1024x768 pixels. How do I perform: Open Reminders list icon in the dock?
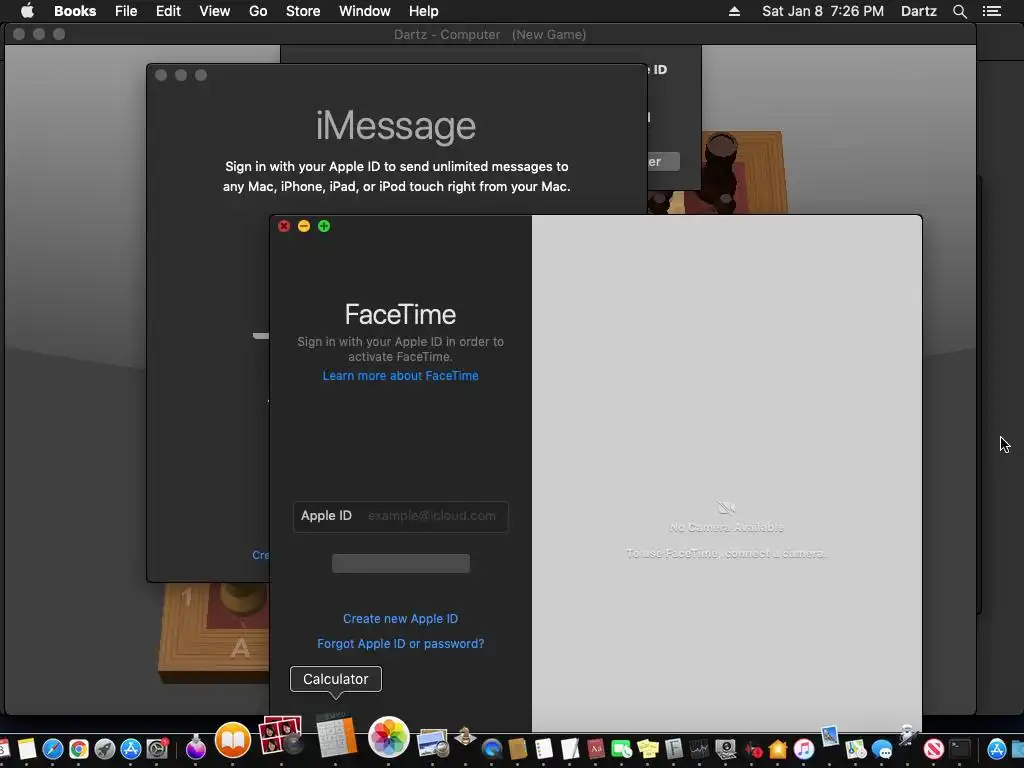544,748
